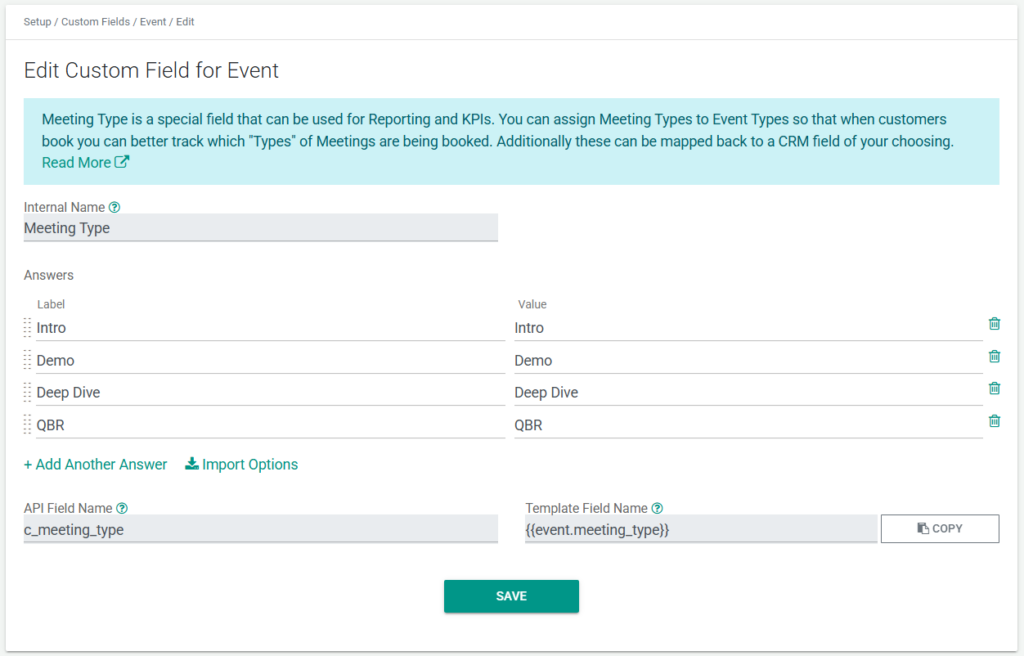Show help for API Field Name
The height and width of the screenshot is (656, 1024).
point(122,509)
